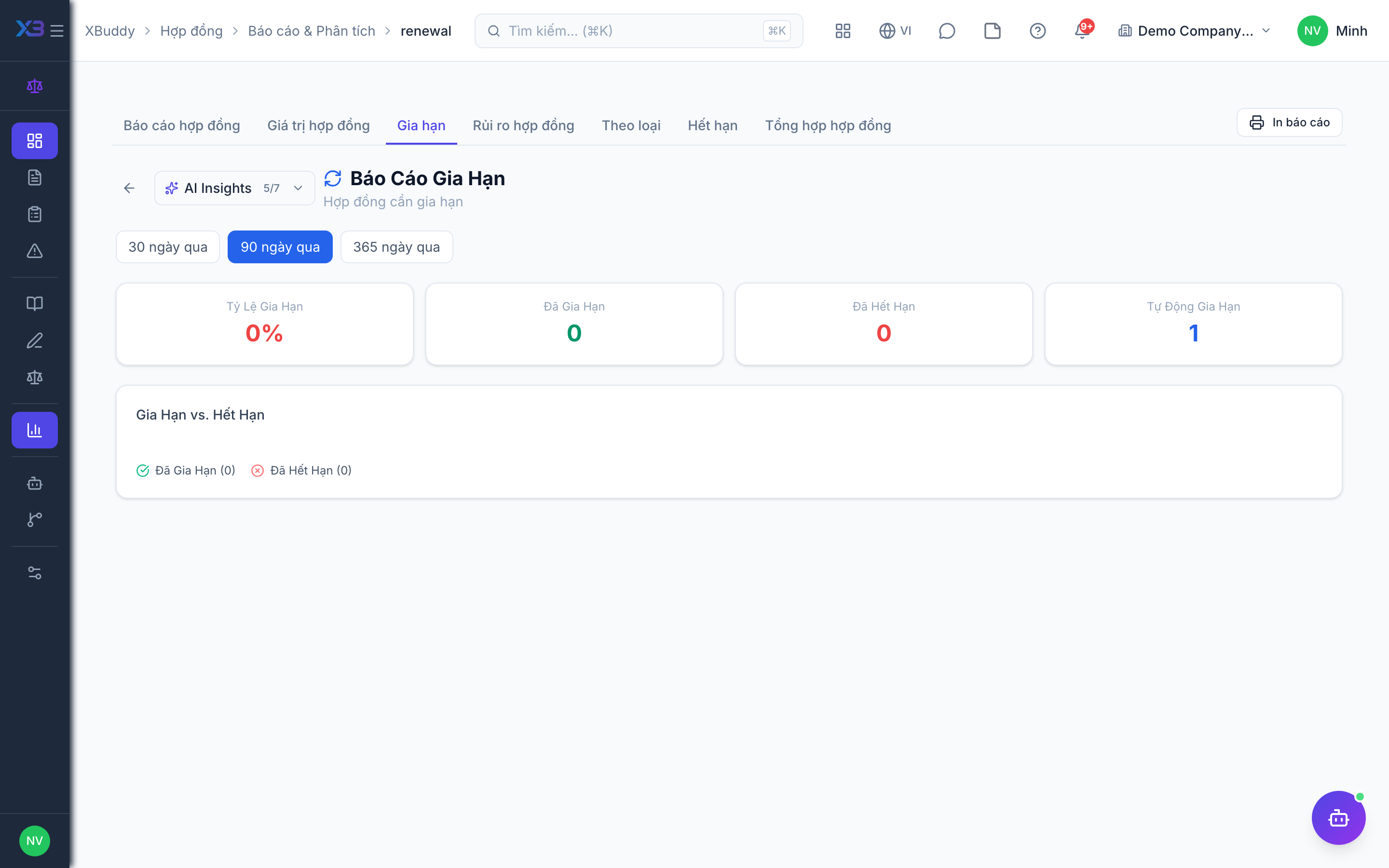Open the dashboard grid icon in sidebar
Image resolution: width=1389 pixels, height=868 pixels.
(x=34, y=141)
